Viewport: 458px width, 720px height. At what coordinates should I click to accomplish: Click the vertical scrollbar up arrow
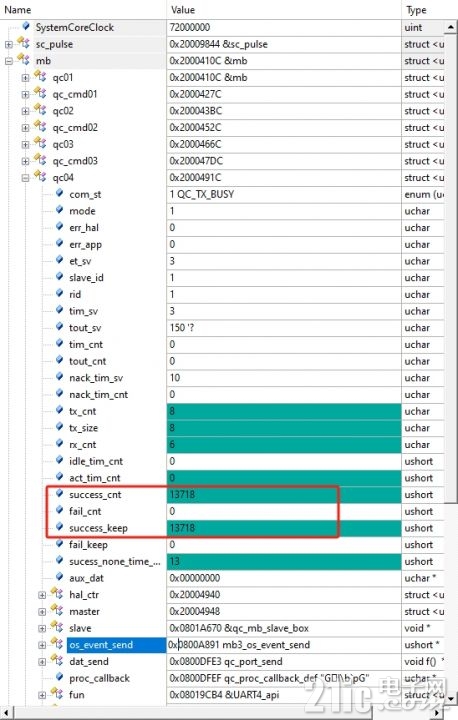451,28
